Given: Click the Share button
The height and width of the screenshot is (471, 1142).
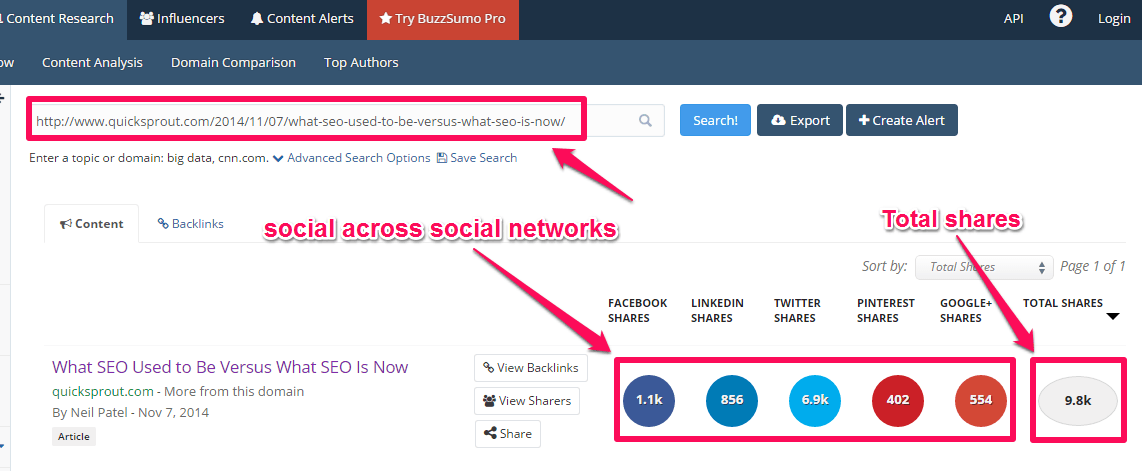Looking at the screenshot, I should pos(508,434).
